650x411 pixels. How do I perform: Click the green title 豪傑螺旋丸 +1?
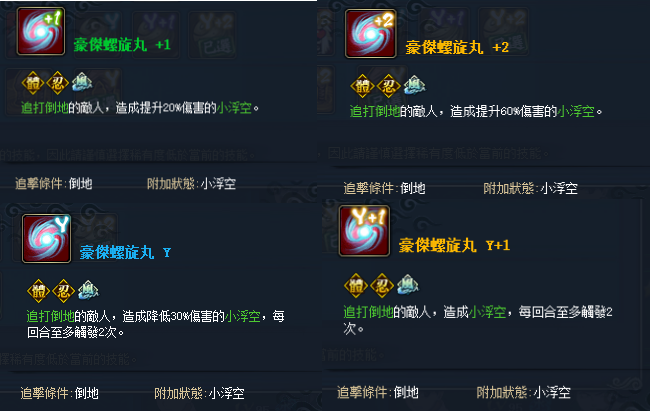point(122,45)
